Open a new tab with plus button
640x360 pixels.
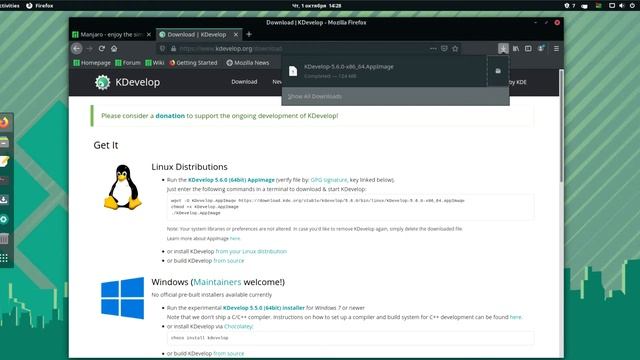(x=249, y=35)
